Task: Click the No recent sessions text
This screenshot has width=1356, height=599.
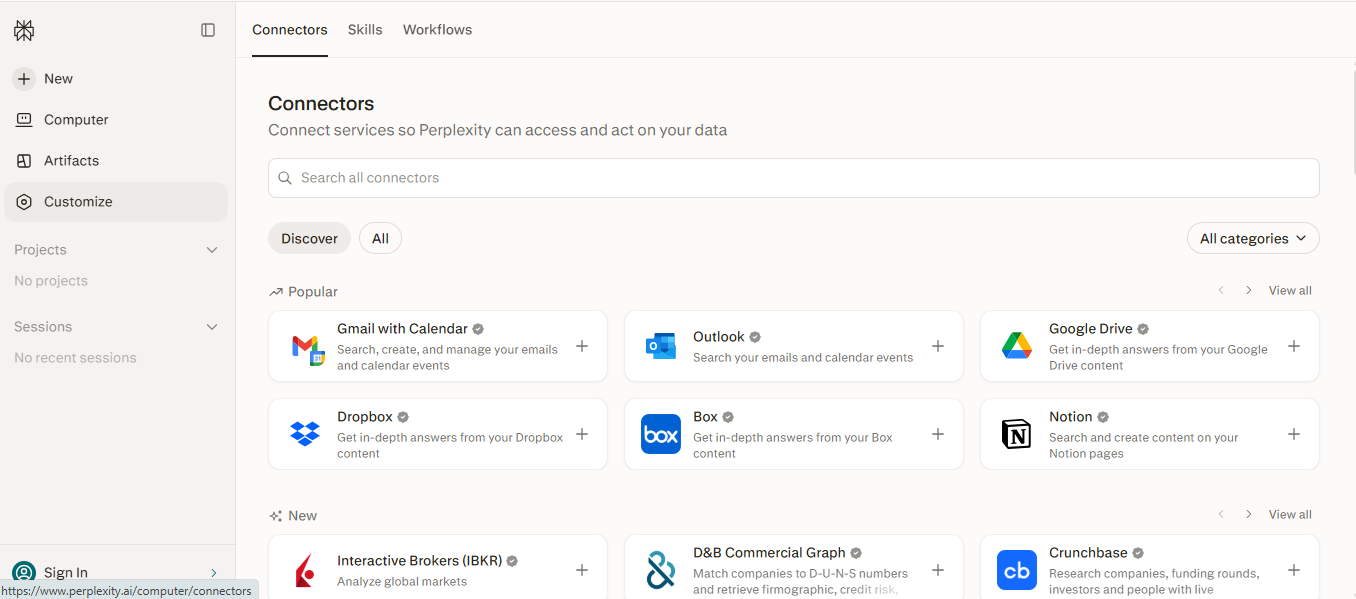Action: coord(75,358)
